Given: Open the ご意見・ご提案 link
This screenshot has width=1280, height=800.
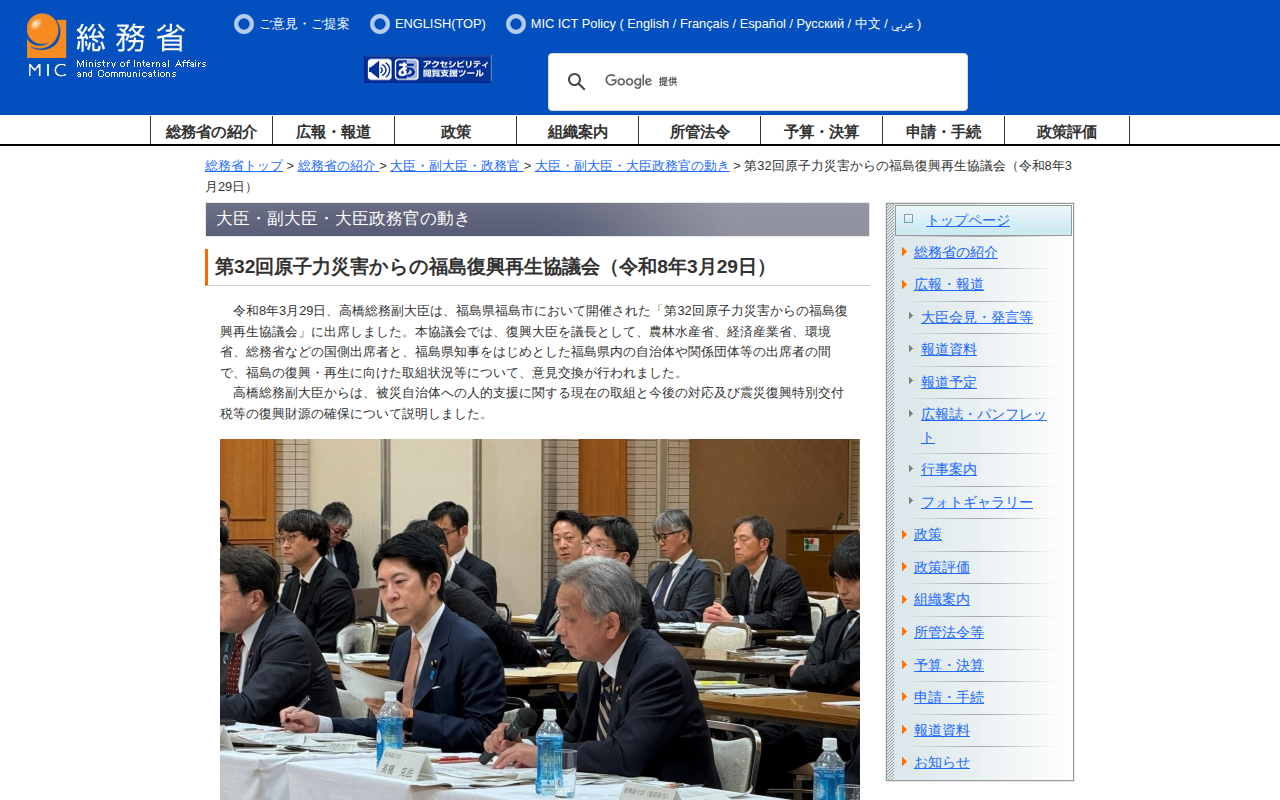Looking at the screenshot, I should point(304,24).
